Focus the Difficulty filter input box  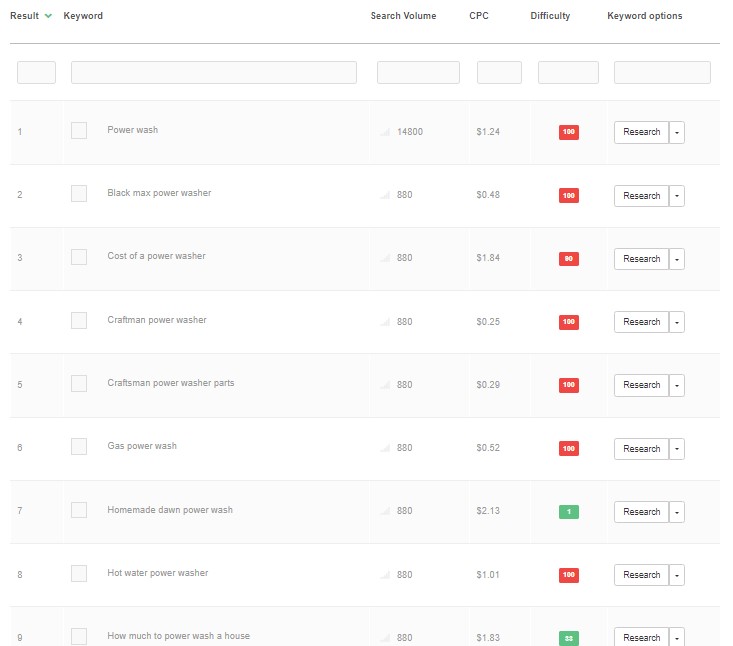[568, 73]
